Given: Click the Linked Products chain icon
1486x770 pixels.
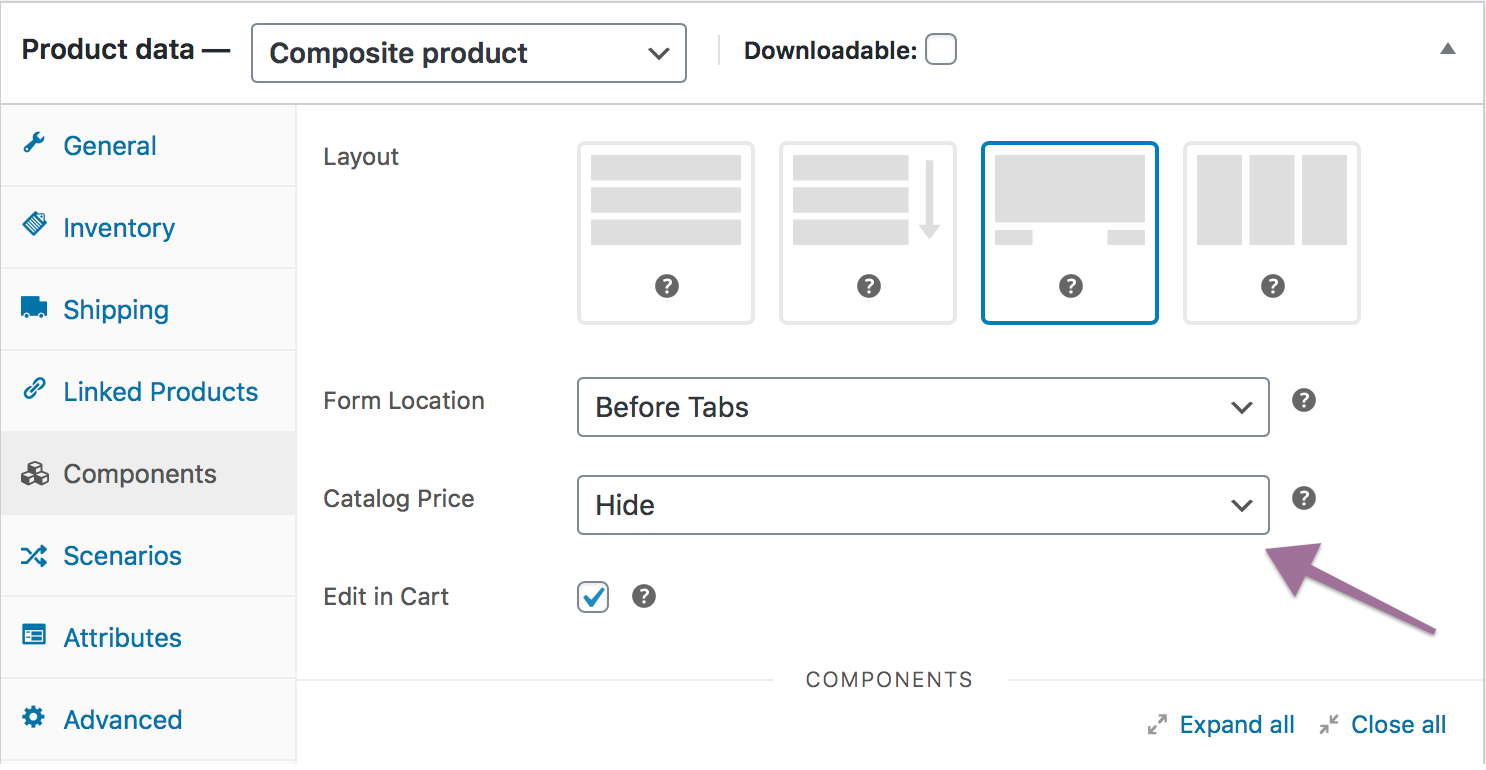Looking at the screenshot, I should pos(34,389).
